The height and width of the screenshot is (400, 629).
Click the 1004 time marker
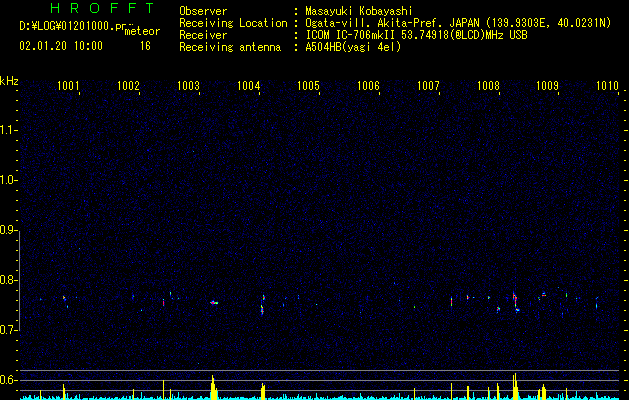pyautogui.click(x=248, y=86)
